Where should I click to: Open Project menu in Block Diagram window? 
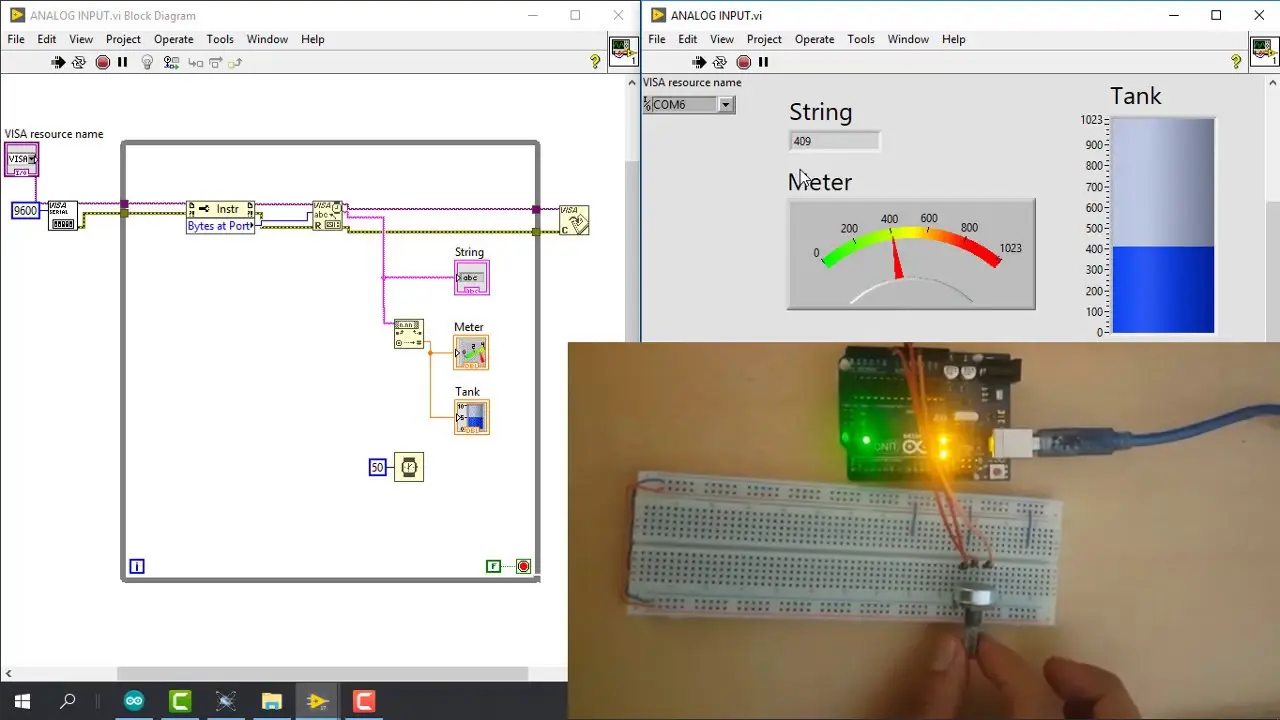point(123,39)
